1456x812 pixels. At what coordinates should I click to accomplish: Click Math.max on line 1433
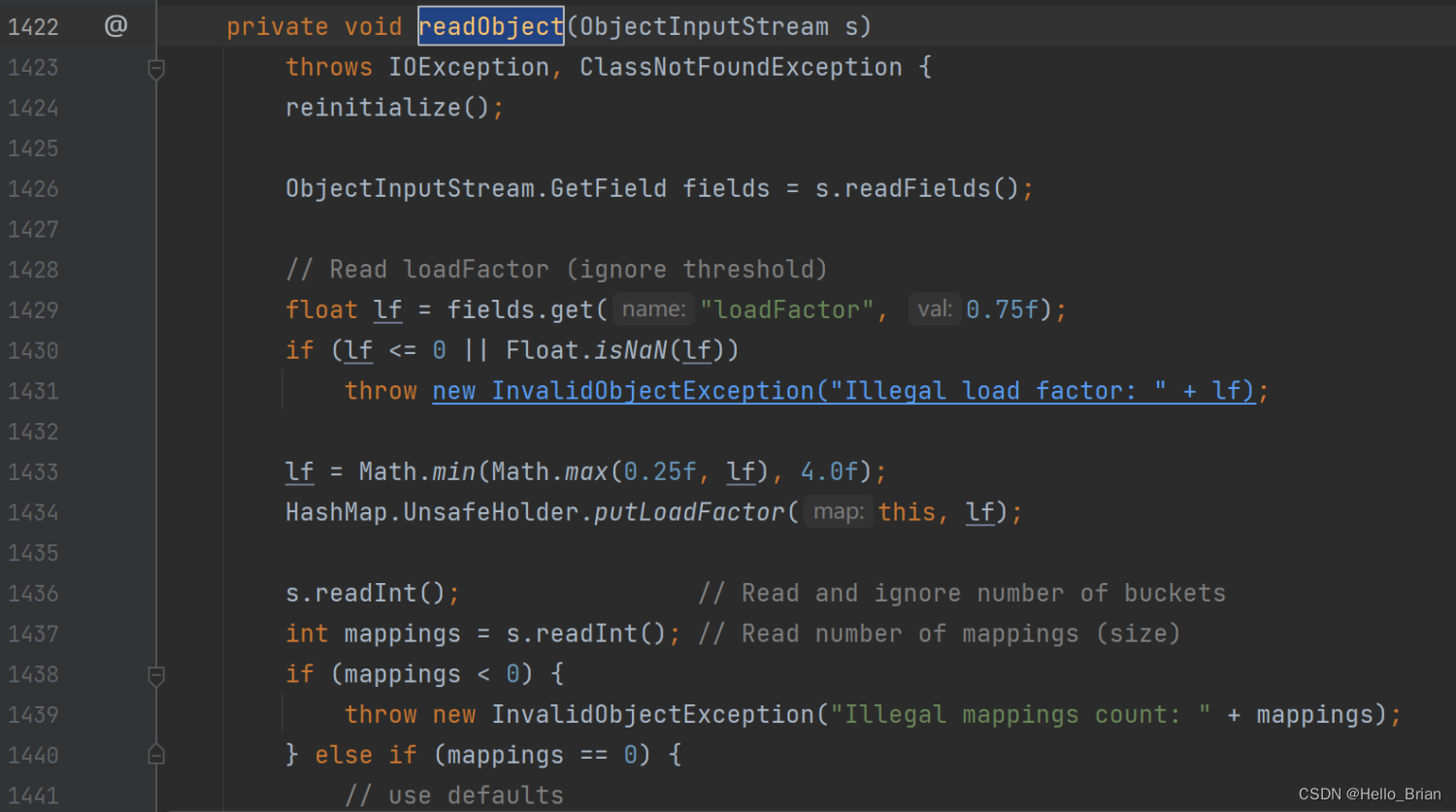point(549,471)
